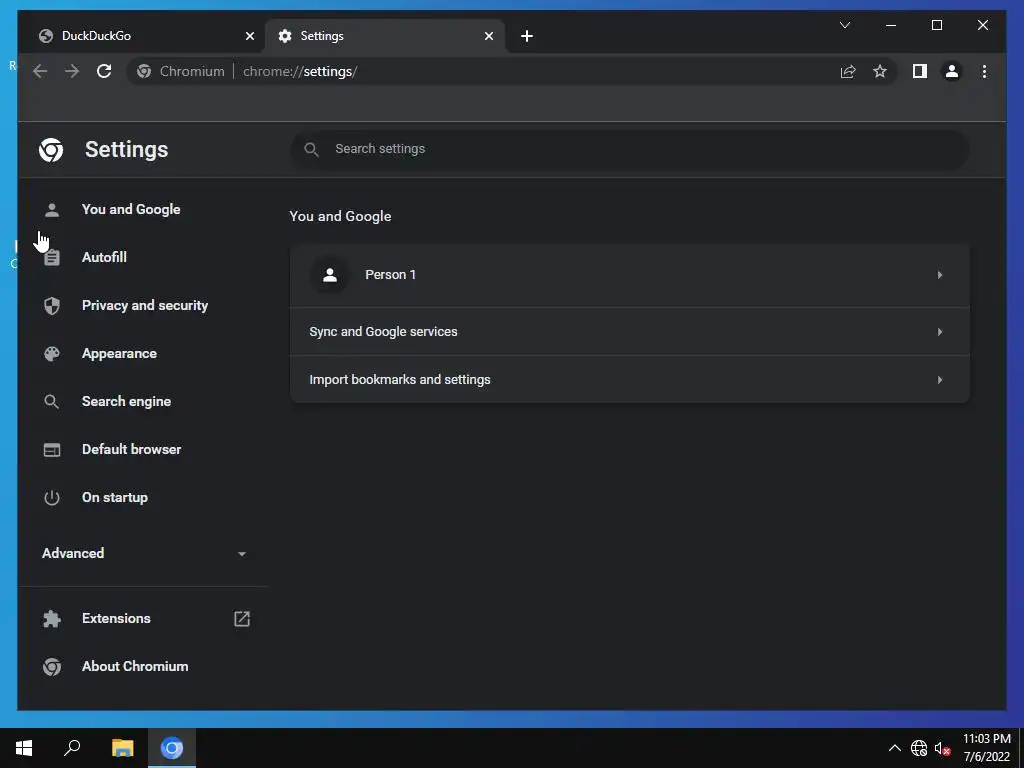Expand Person 1 row arrow
1024x768 pixels.
(x=940, y=275)
